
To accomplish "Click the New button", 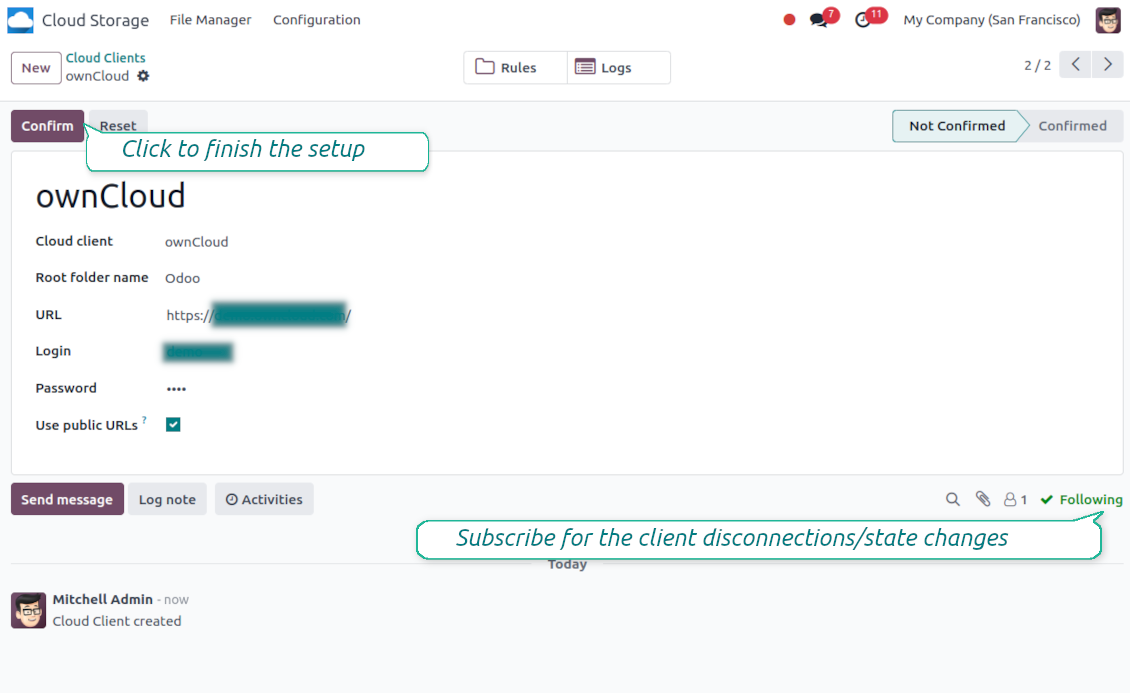I will [x=36, y=68].
